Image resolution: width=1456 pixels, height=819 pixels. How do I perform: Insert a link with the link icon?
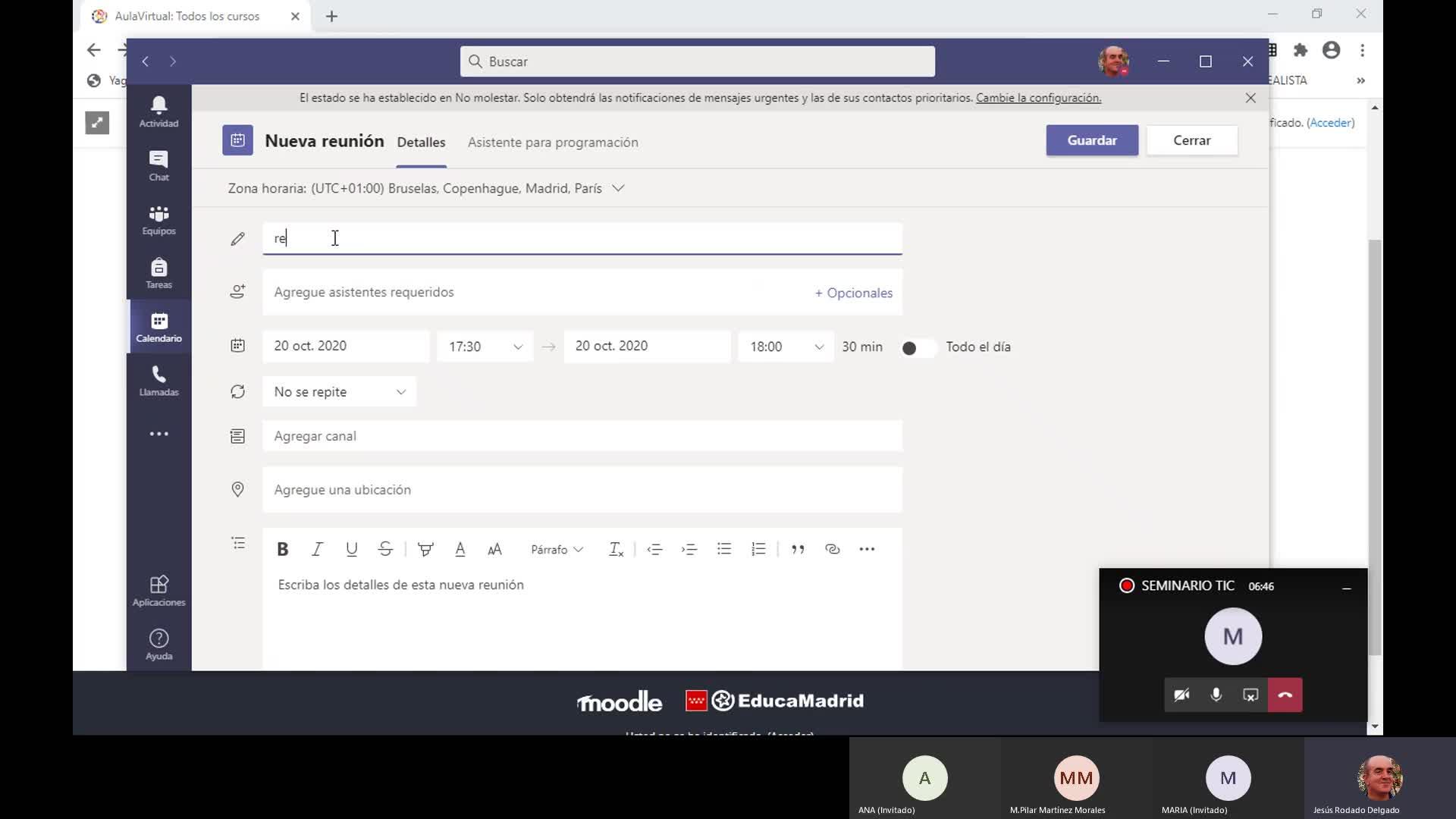[x=832, y=549]
